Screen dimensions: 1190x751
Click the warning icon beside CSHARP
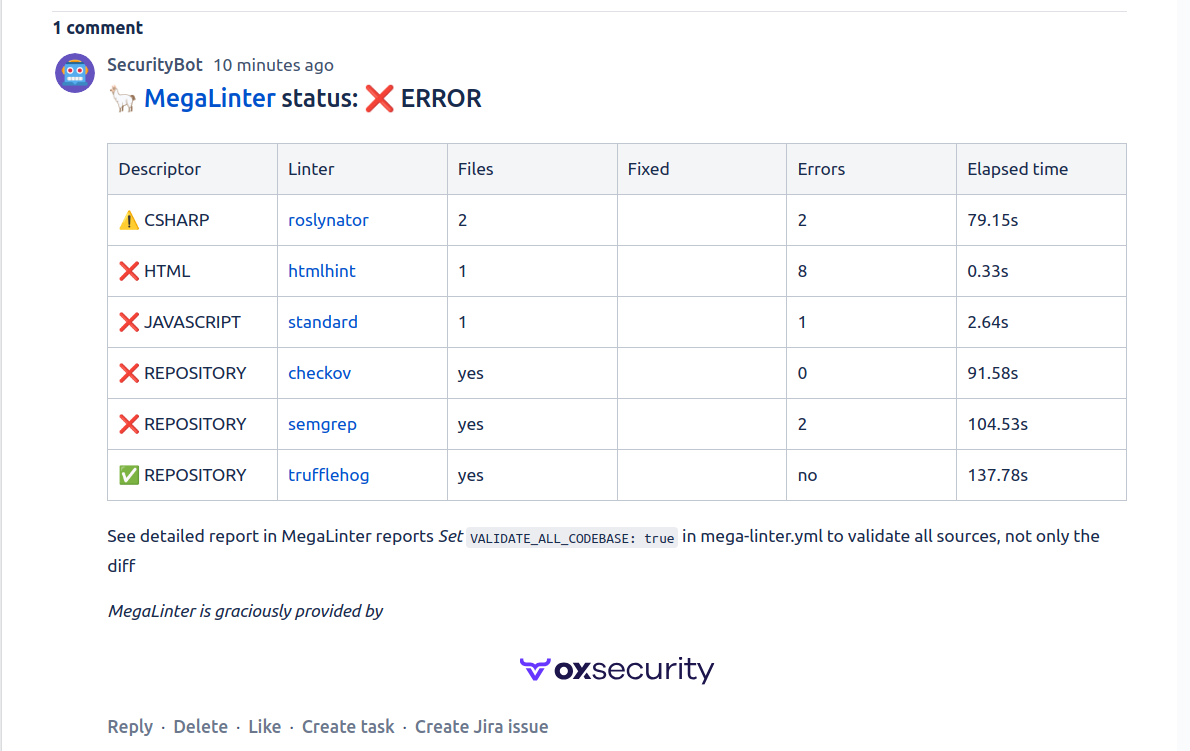point(129,220)
